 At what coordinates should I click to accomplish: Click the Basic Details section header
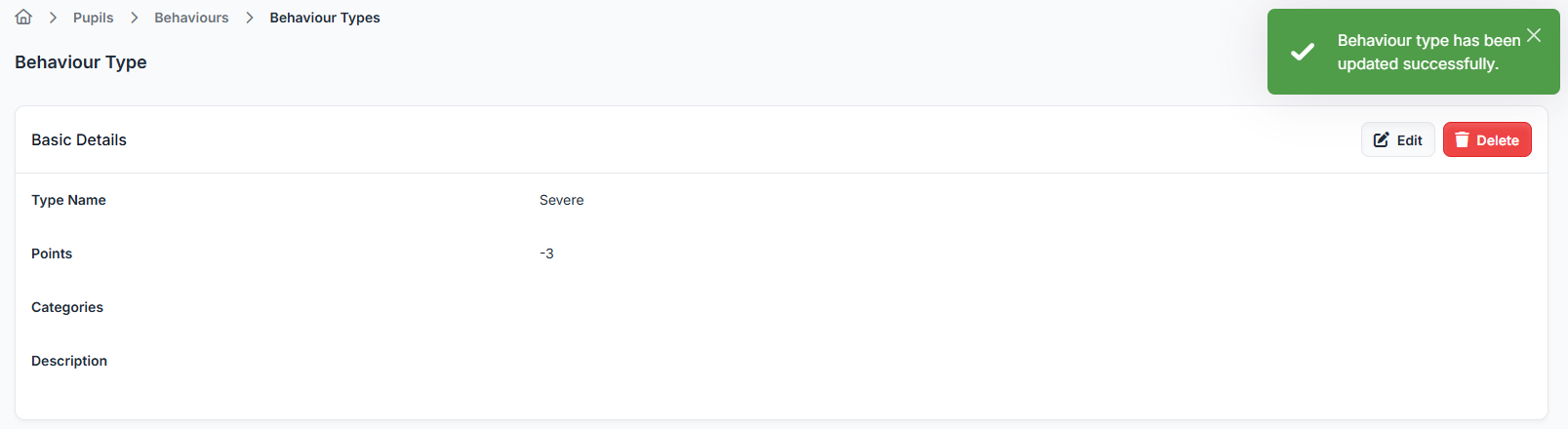tap(79, 140)
